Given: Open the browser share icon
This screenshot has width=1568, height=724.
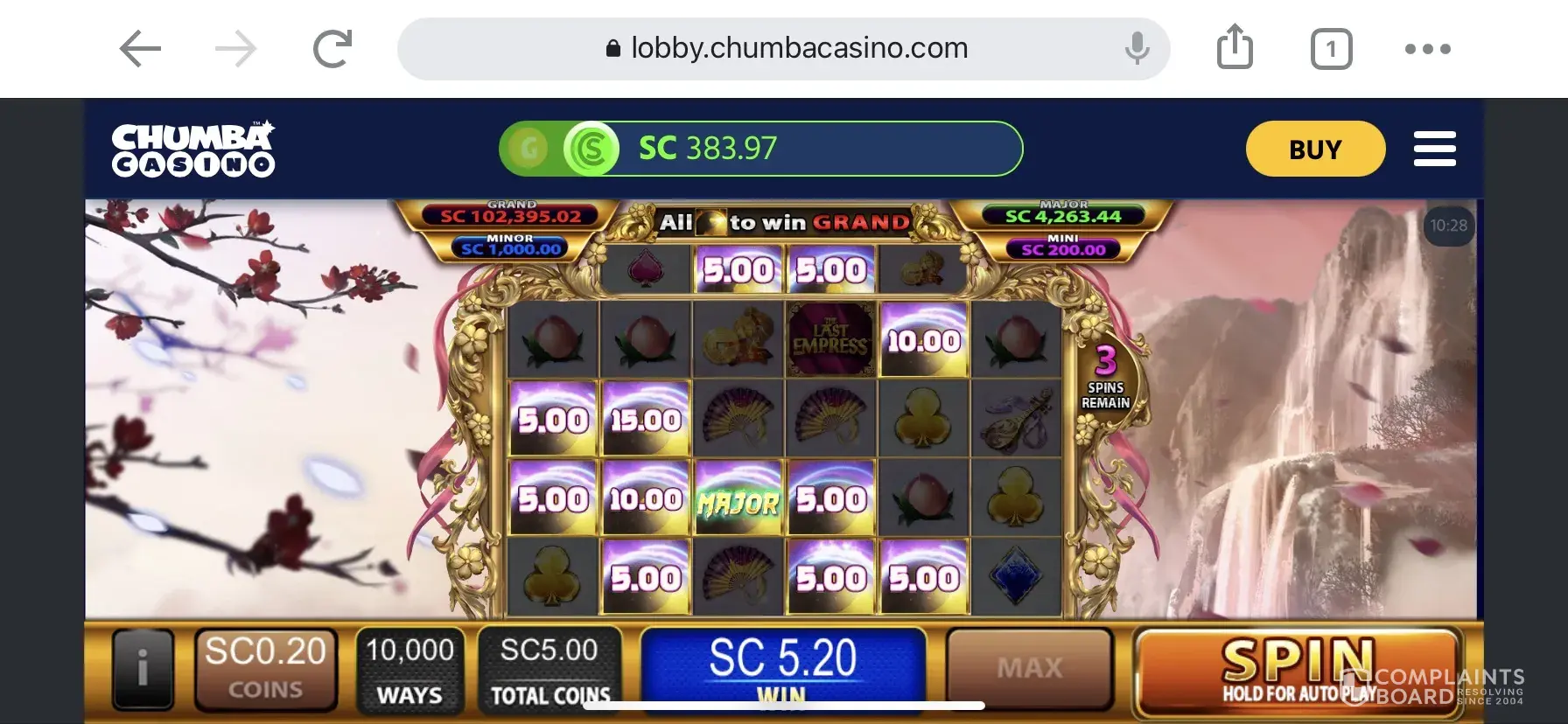Looking at the screenshot, I should 1235,46.
